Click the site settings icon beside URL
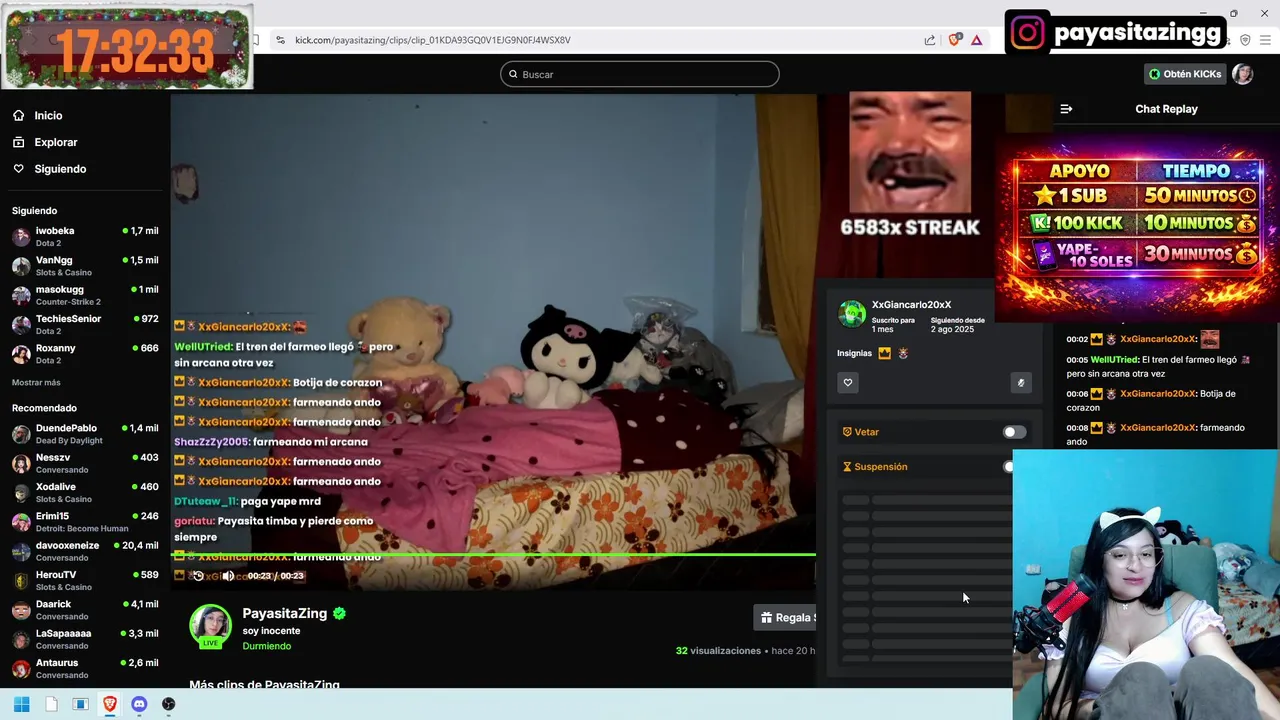 tap(280, 40)
